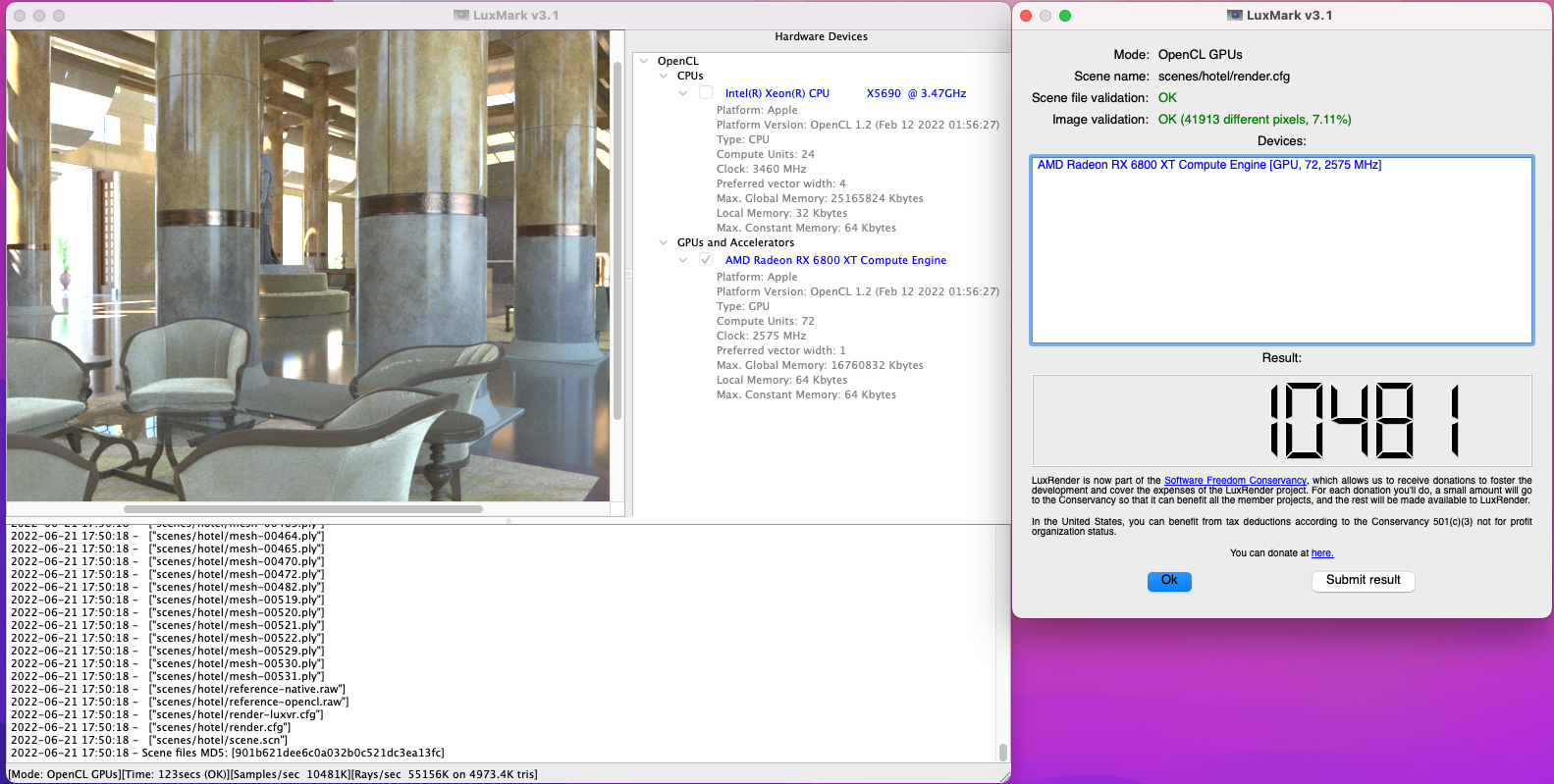
Task: Collapse the CPUs tree node
Action: (x=664, y=76)
